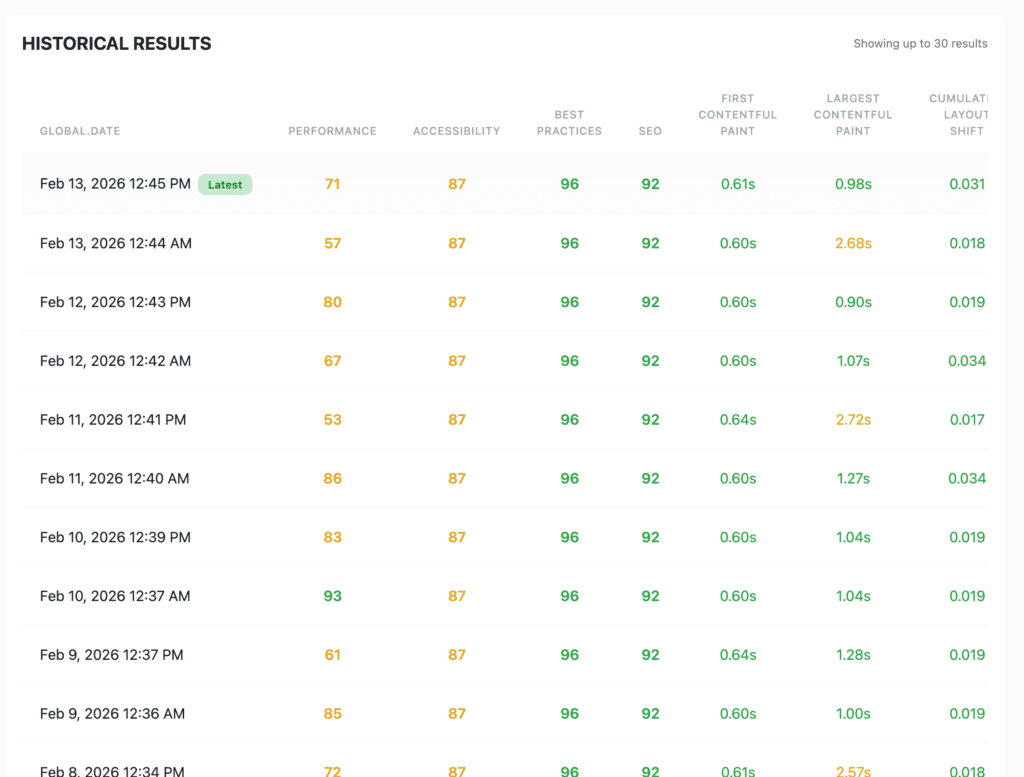The image size is (1024, 777).
Task: Open the Feb 13, 2026 12:45 PM result
Action: [113, 184]
